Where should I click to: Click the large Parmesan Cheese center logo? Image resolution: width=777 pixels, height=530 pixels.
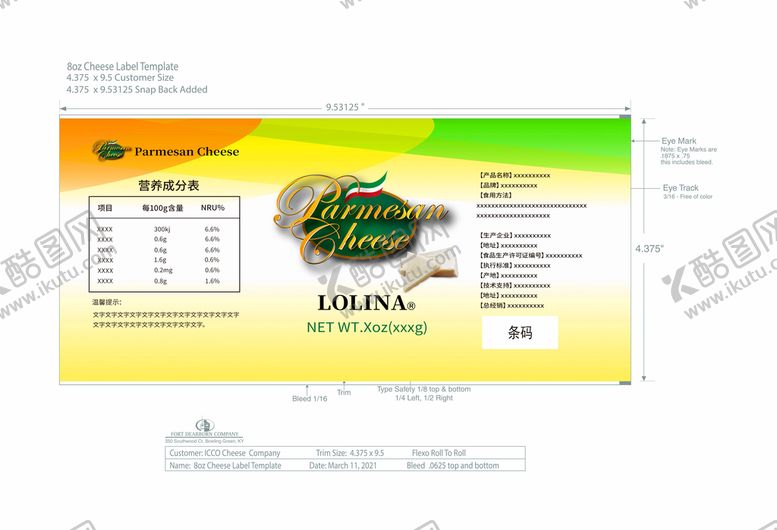click(x=361, y=220)
